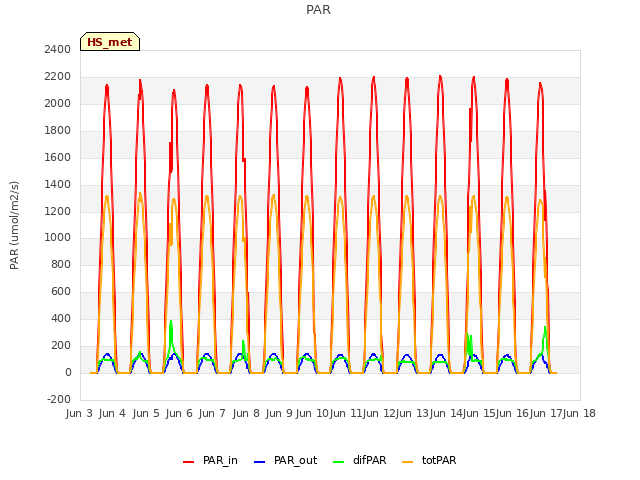Image resolution: width=640 pixels, height=480 pixels.
Task: Select the PAR_out legend label
Action: coord(296,460)
